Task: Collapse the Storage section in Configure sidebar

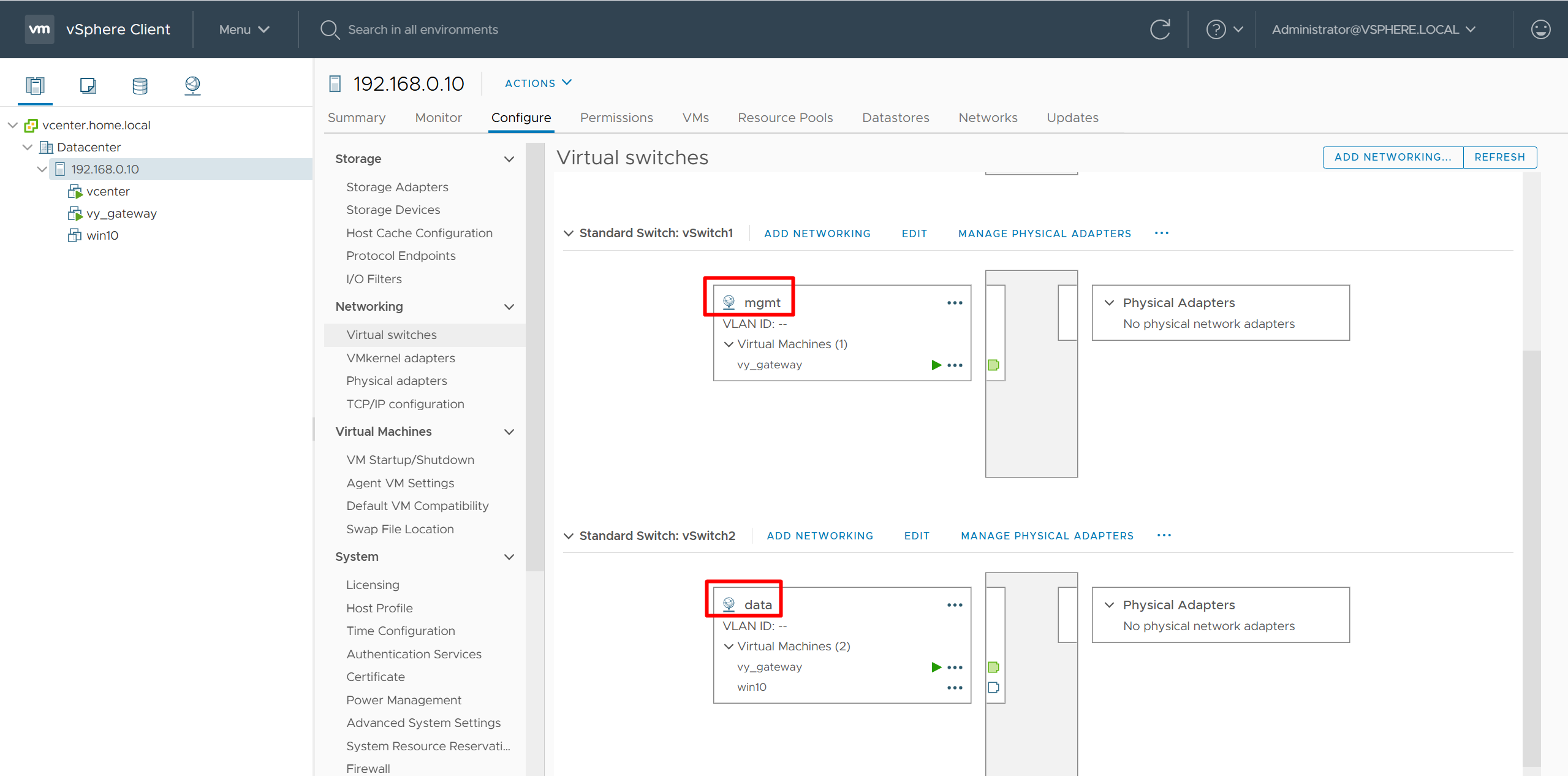Action: pos(509,159)
